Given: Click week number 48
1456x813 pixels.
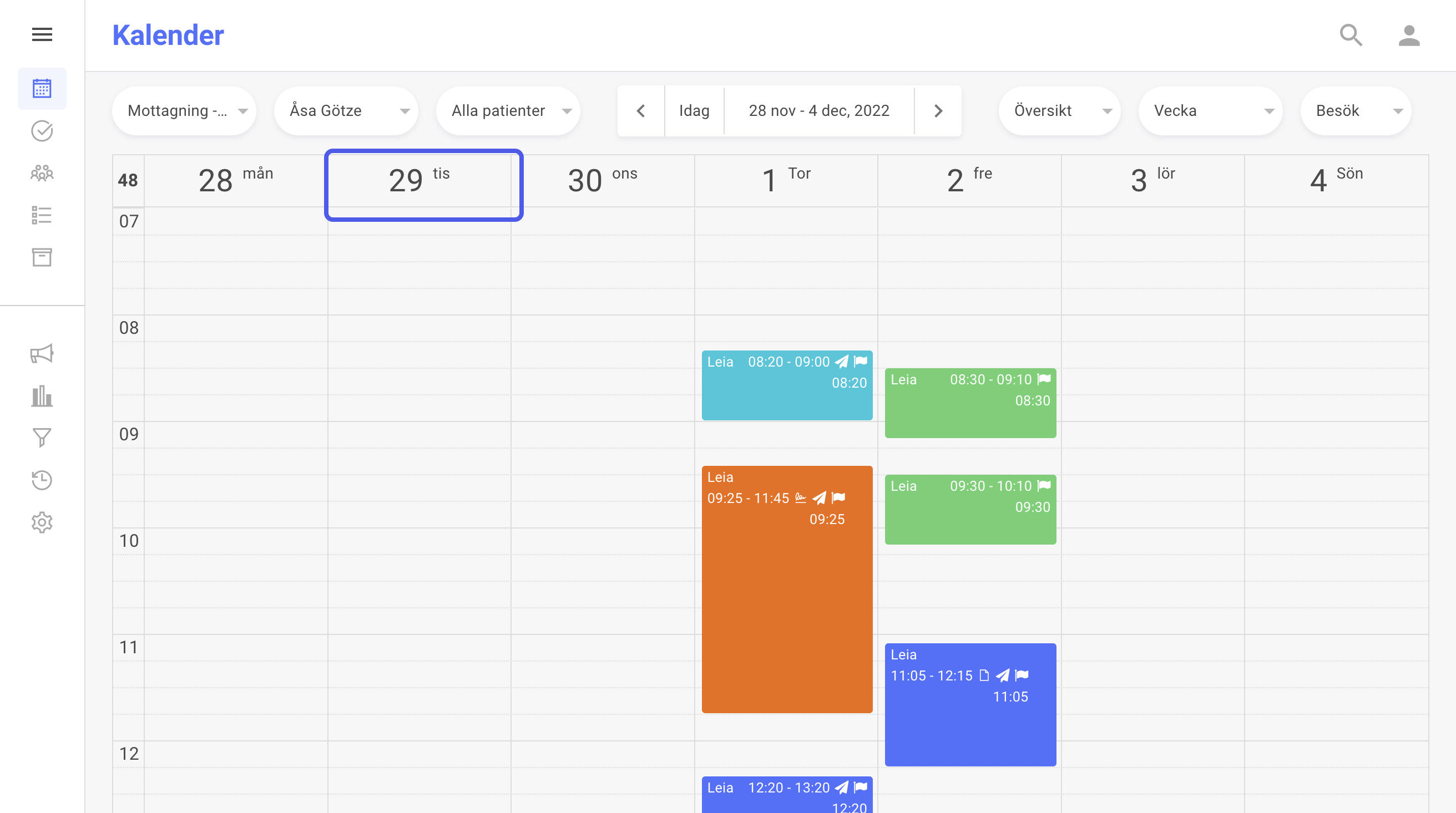Looking at the screenshot, I should pos(128,181).
